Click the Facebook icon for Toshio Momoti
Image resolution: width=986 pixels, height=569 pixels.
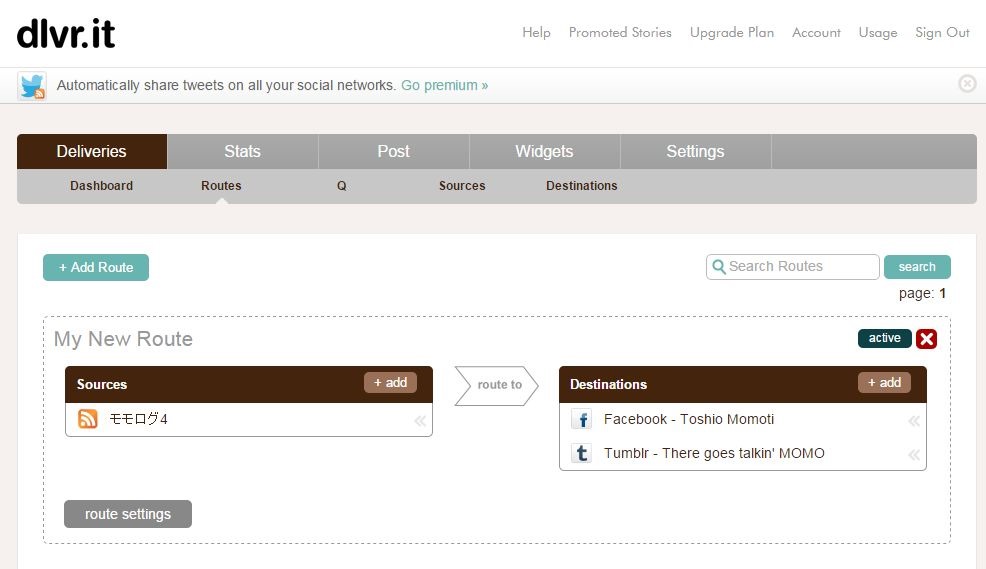[x=582, y=419]
